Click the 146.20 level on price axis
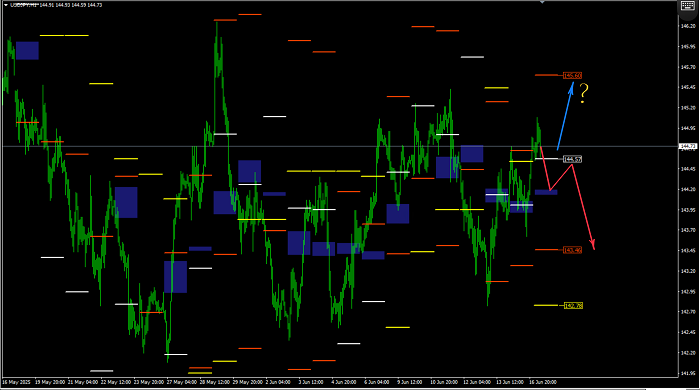The width and height of the screenshot is (700, 390). coord(688,26)
